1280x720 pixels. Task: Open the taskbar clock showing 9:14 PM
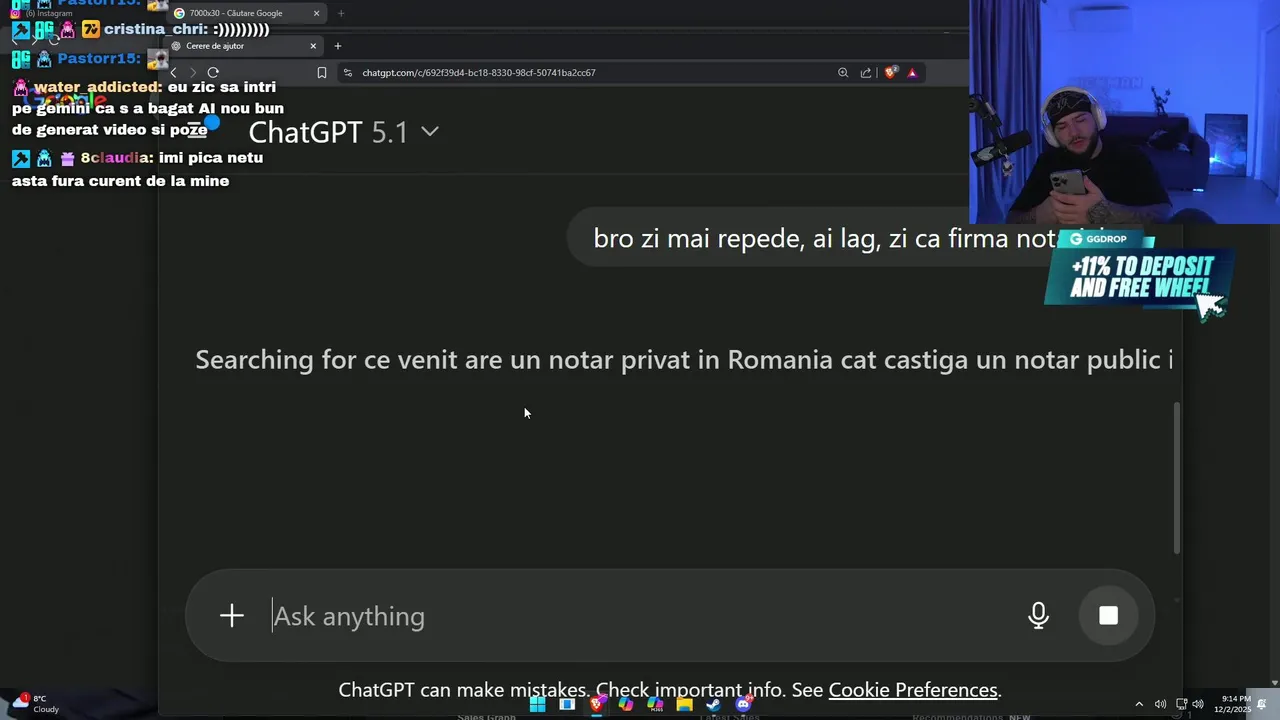coord(1232,704)
